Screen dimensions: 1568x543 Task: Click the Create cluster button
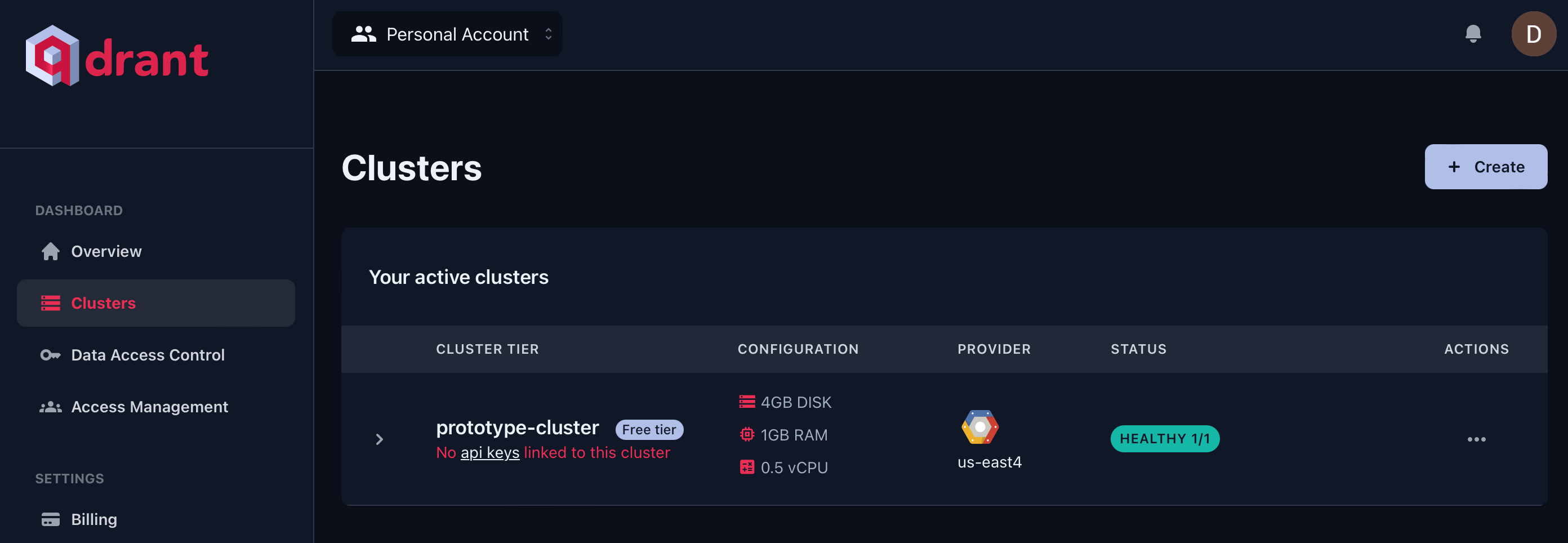pos(1485,167)
